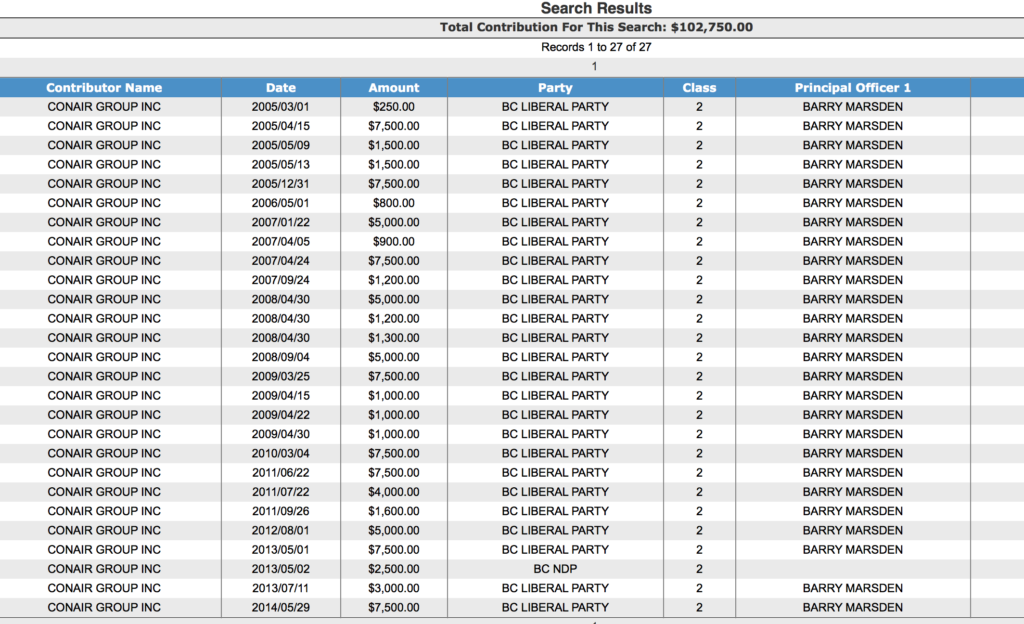Select CONAIR GROUP INC in the 2011/07/22 row

click(x=104, y=492)
